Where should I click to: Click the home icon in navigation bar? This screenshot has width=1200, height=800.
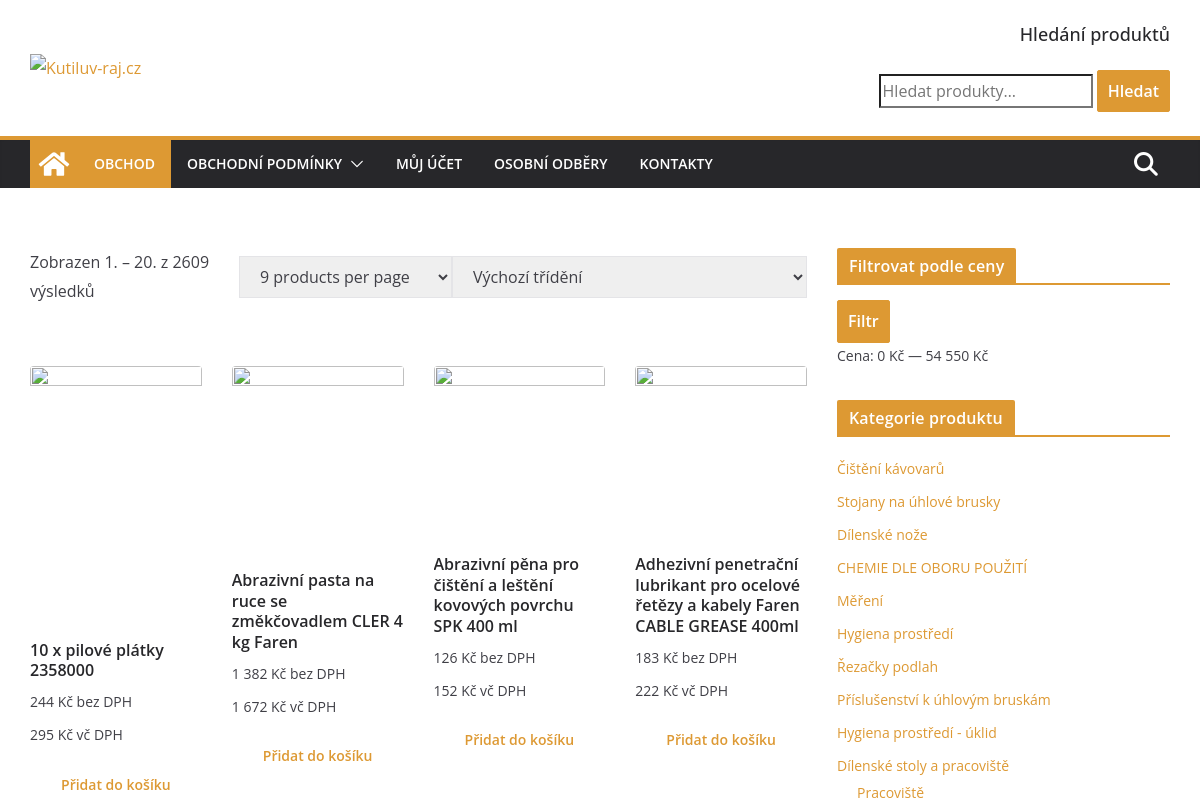coord(54,164)
